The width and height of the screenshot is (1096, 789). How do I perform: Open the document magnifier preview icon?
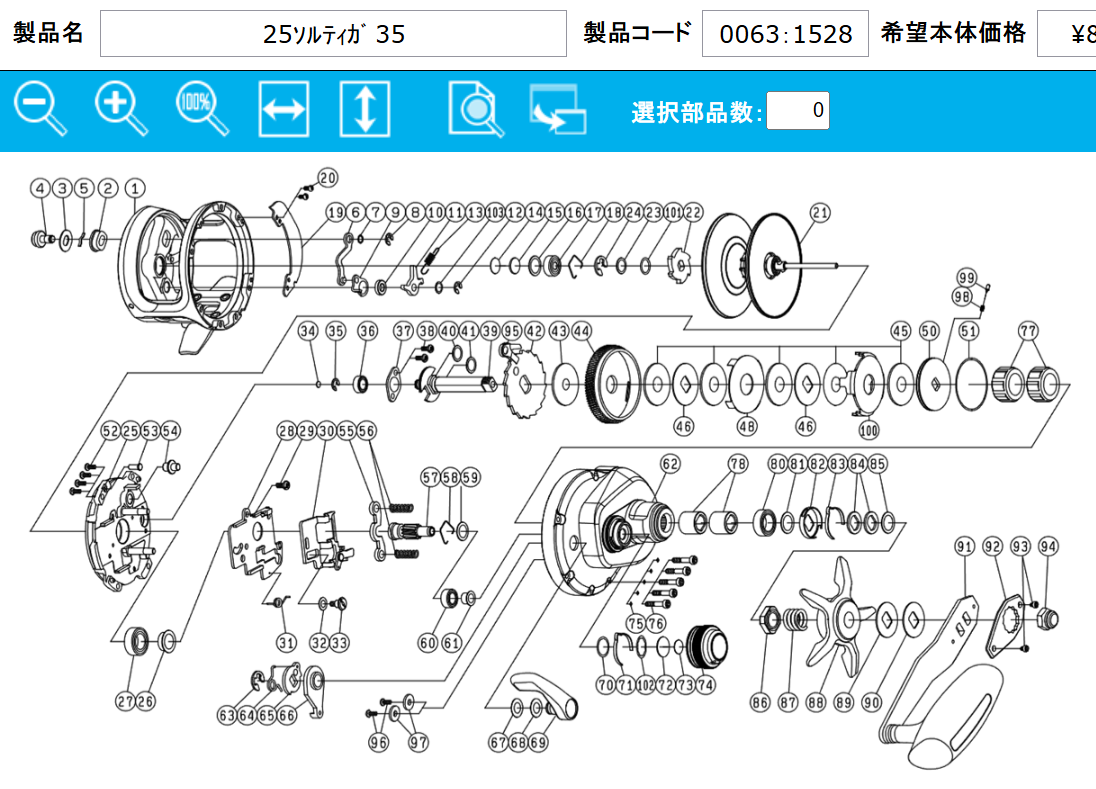coord(476,109)
